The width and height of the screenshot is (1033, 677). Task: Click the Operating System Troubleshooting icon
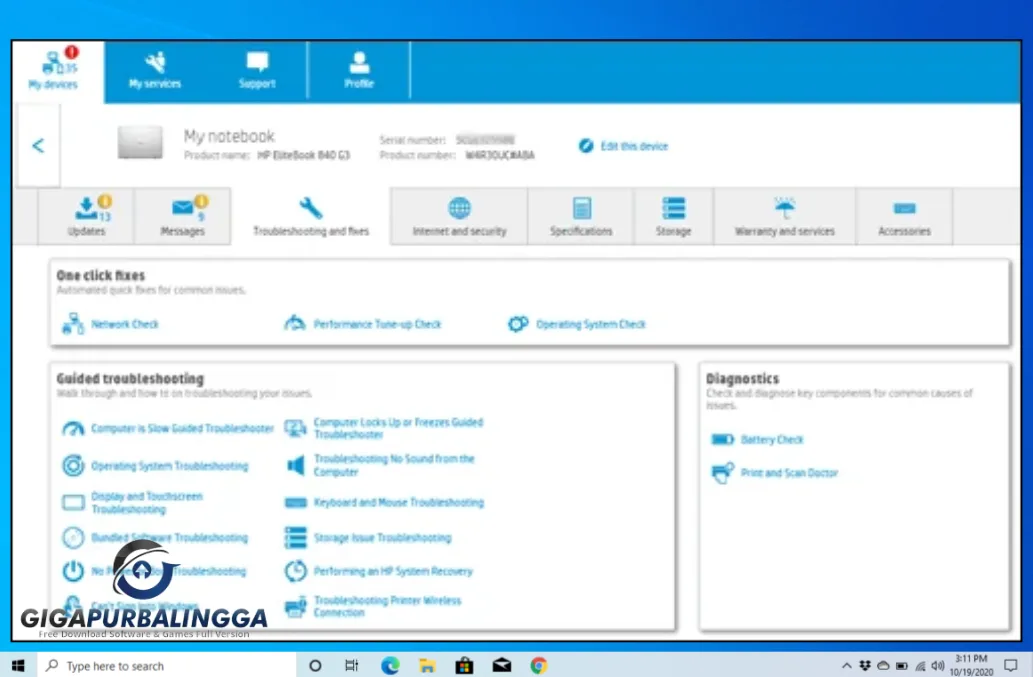pyautogui.click(x=73, y=466)
